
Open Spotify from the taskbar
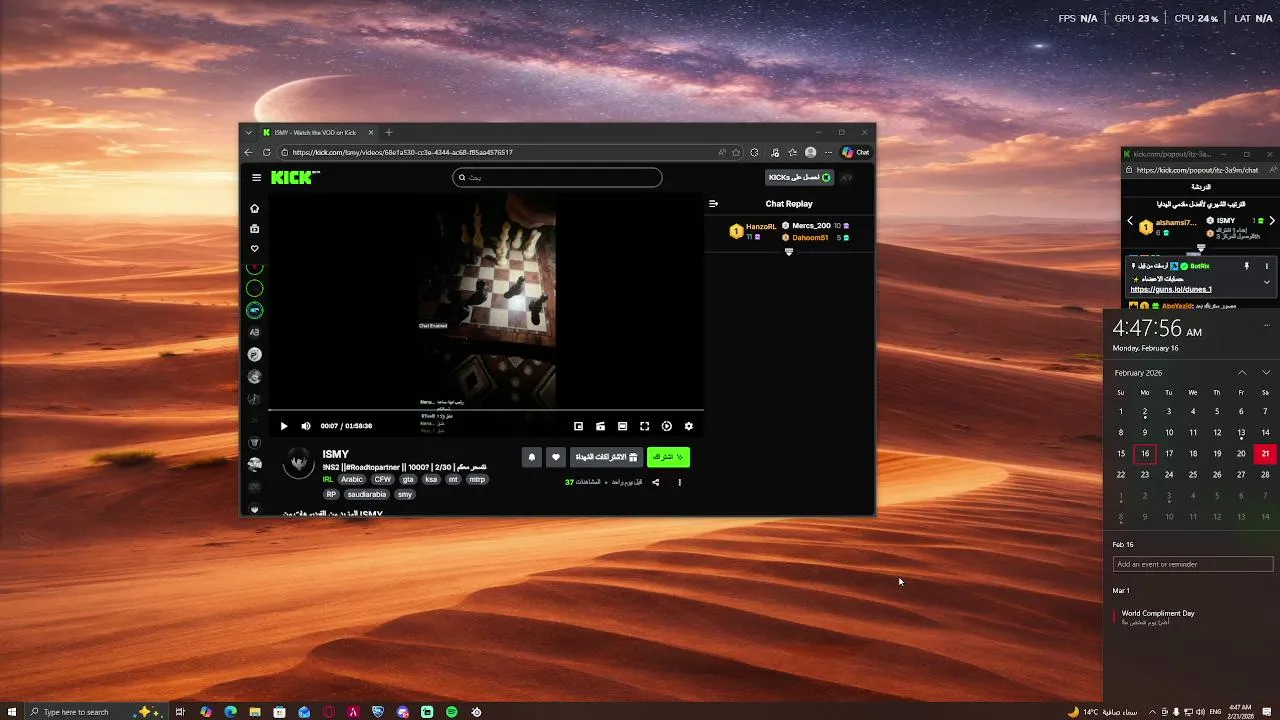pyautogui.click(x=452, y=712)
